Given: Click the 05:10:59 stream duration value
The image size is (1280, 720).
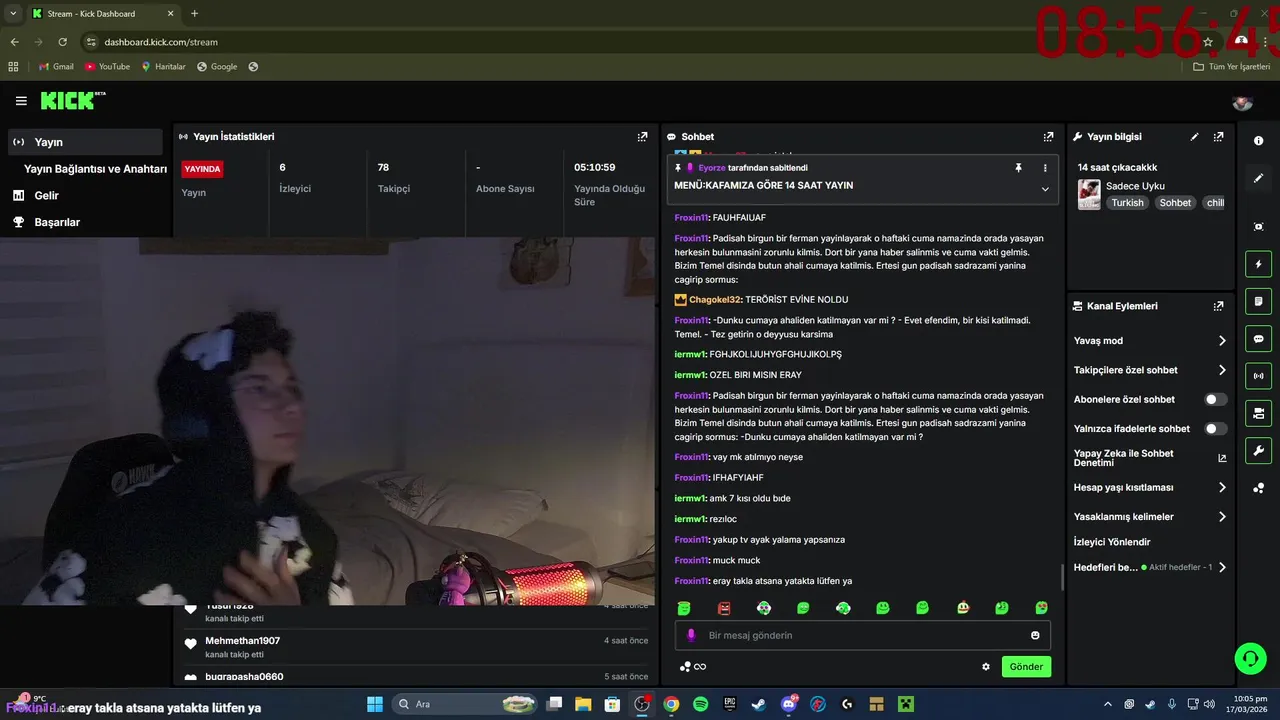Looking at the screenshot, I should pyautogui.click(x=594, y=168).
